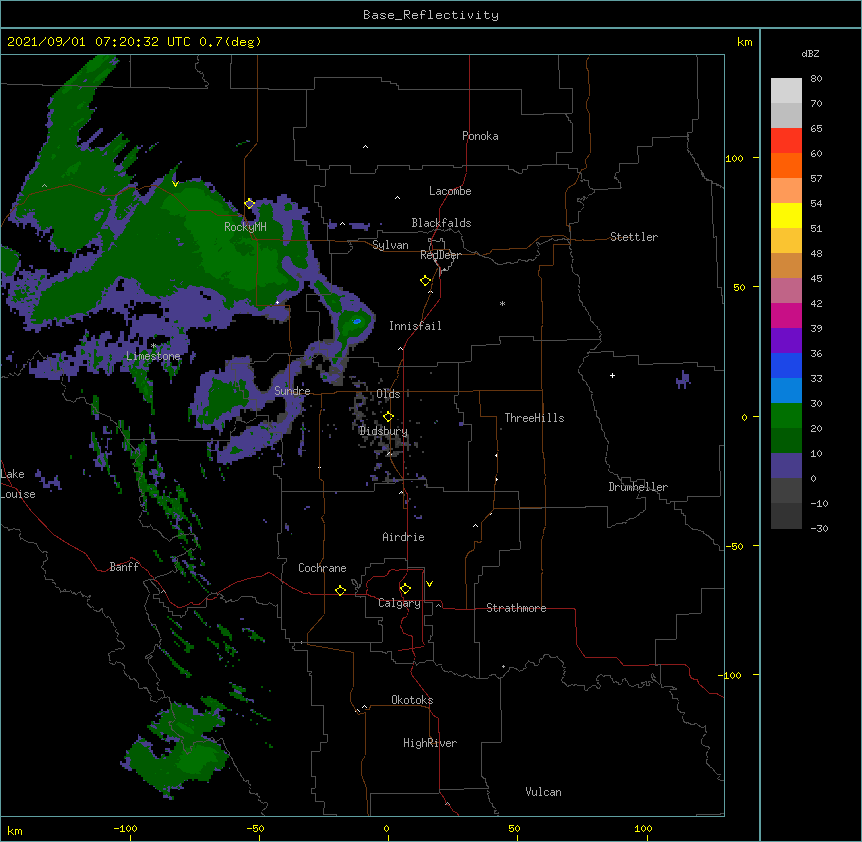The width and height of the screenshot is (862, 842).
Task: Click the Banff label
Action: 124,567
